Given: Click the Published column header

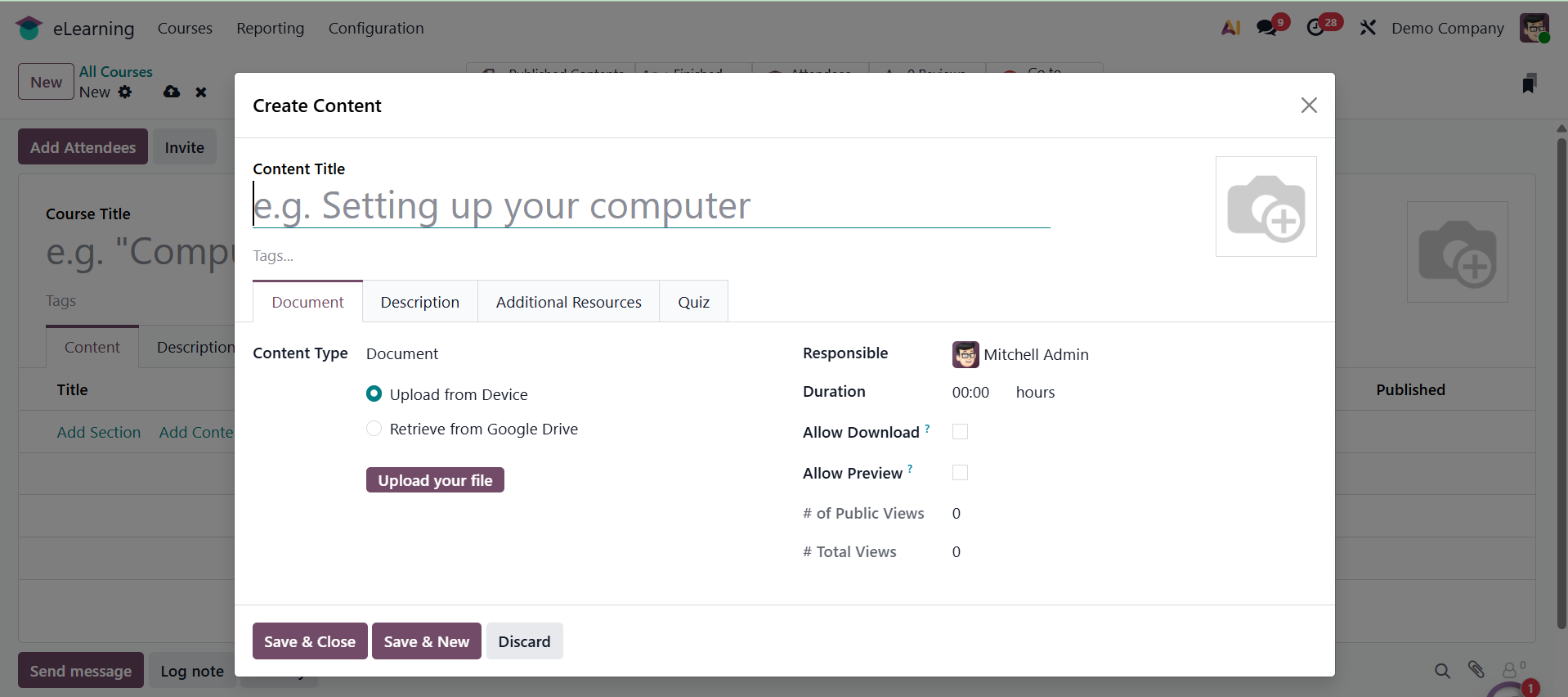Looking at the screenshot, I should (x=1410, y=389).
